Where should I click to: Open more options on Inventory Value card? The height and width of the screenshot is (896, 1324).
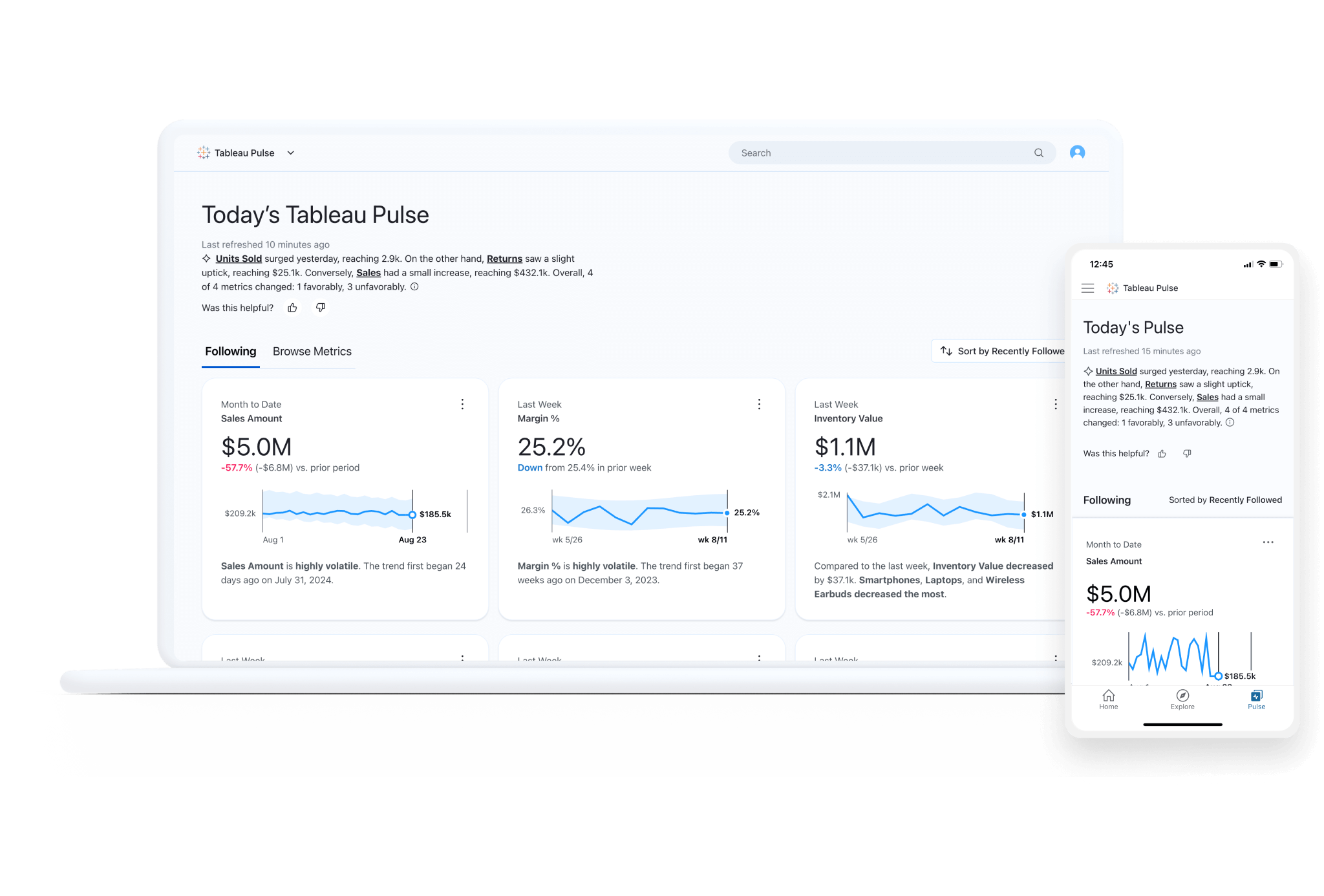click(1056, 404)
